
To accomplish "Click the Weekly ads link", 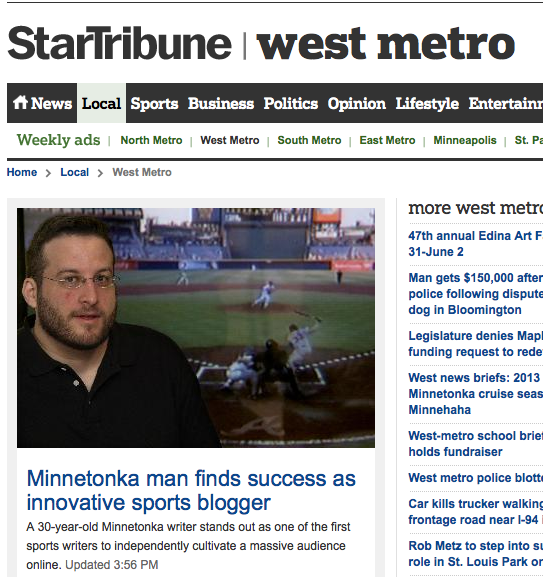I will [x=58, y=140].
